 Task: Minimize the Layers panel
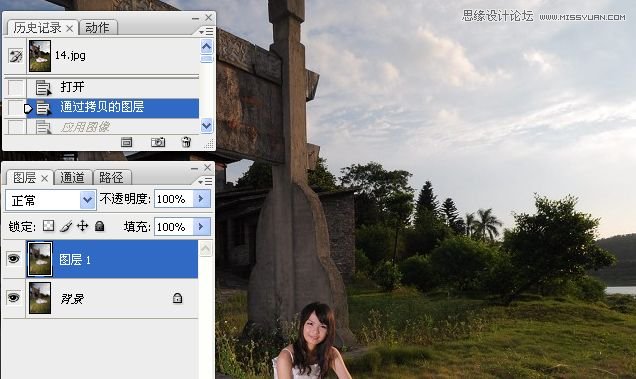(x=194, y=168)
